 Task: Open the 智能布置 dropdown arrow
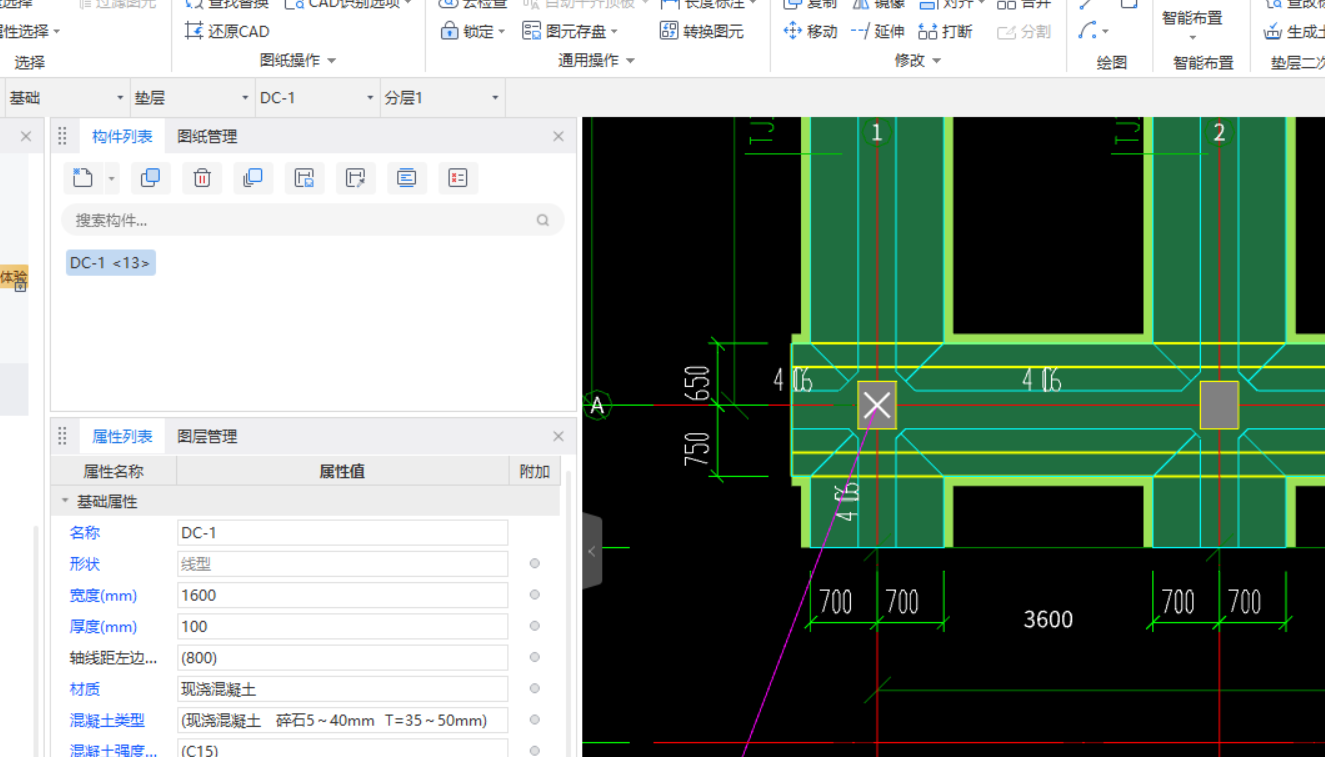[1192, 39]
